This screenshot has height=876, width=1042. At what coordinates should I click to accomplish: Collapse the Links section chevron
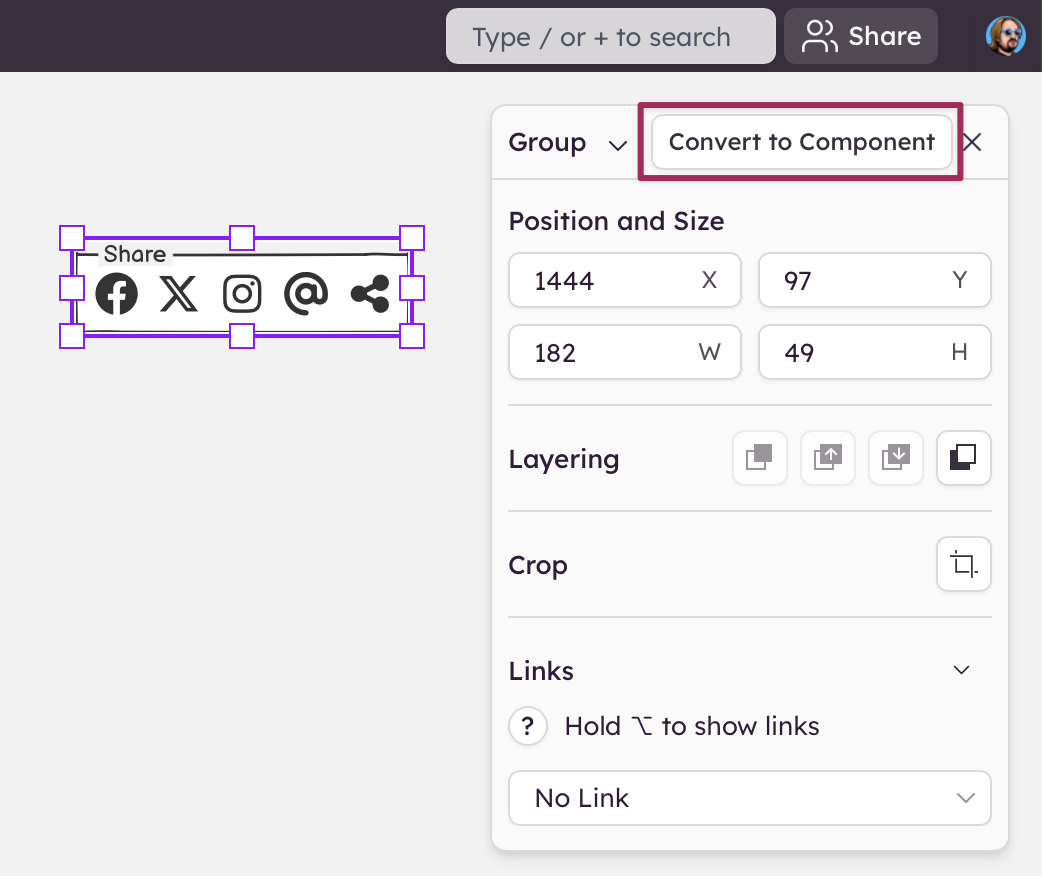click(962, 670)
